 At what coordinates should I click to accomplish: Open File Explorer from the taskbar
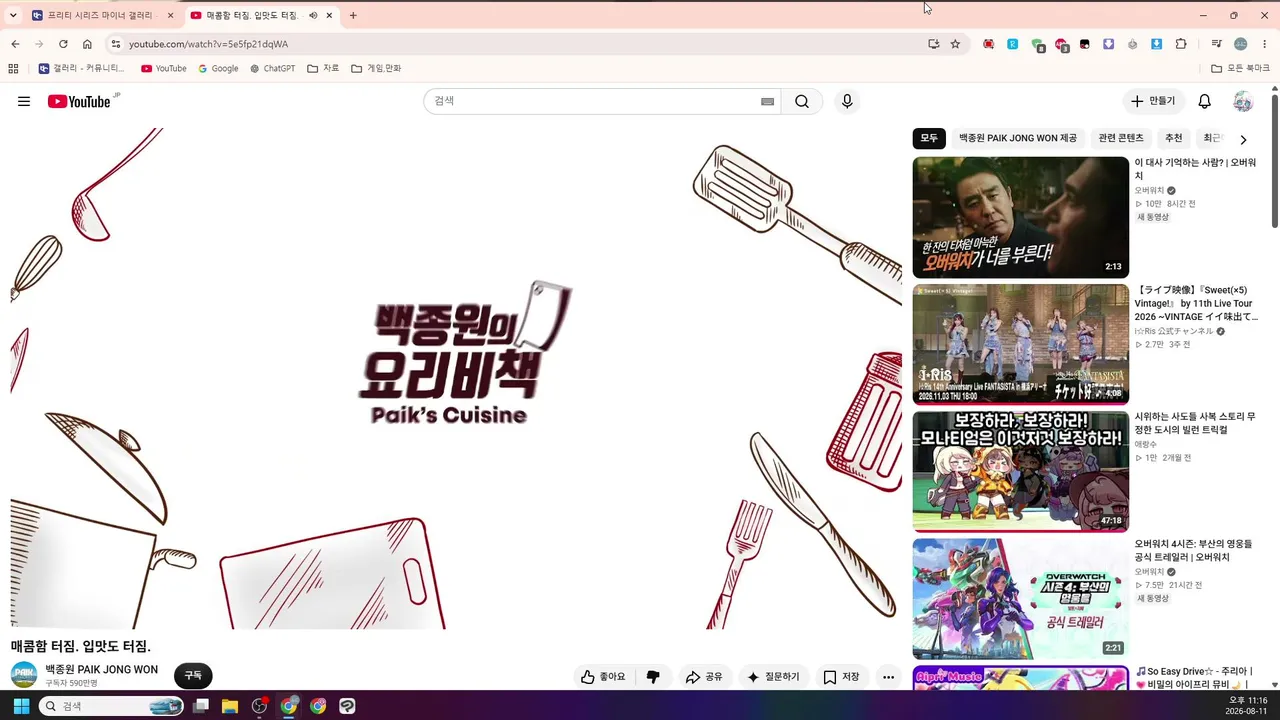click(230, 706)
